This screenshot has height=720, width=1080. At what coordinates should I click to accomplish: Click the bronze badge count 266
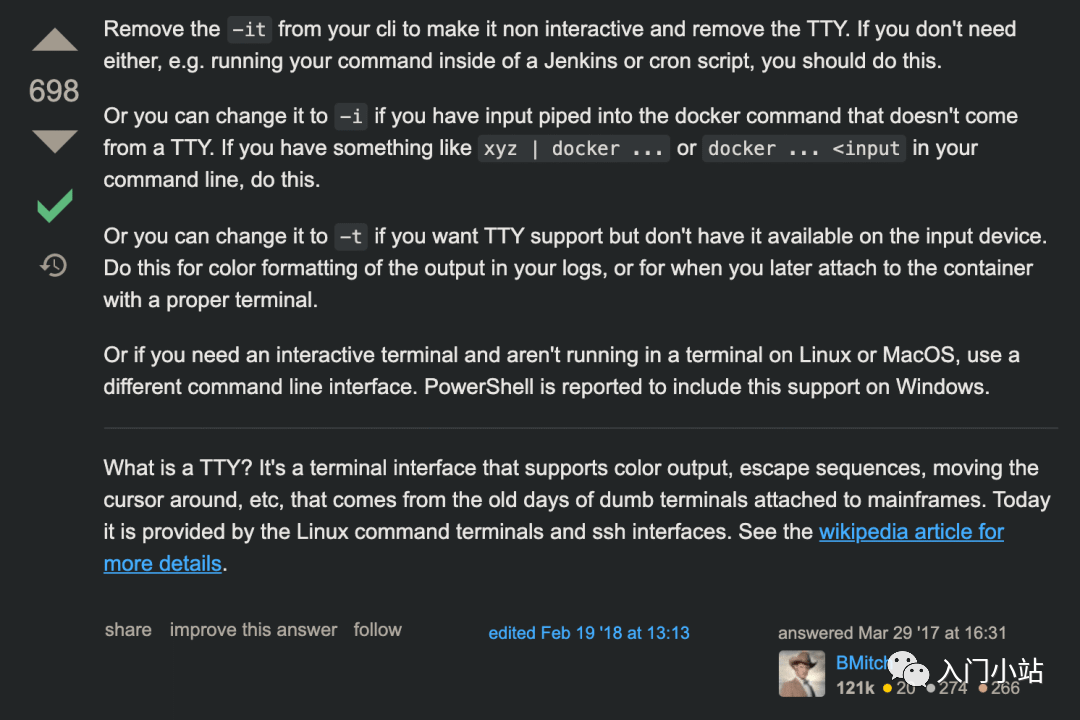tap(1004, 688)
